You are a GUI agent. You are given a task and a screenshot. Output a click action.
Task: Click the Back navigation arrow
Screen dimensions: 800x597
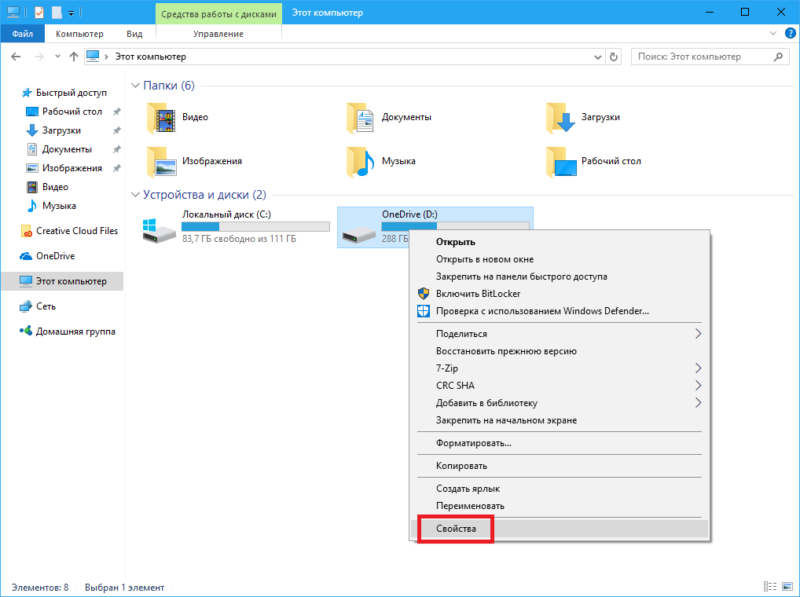pyautogui.click(x=16, y=57)
